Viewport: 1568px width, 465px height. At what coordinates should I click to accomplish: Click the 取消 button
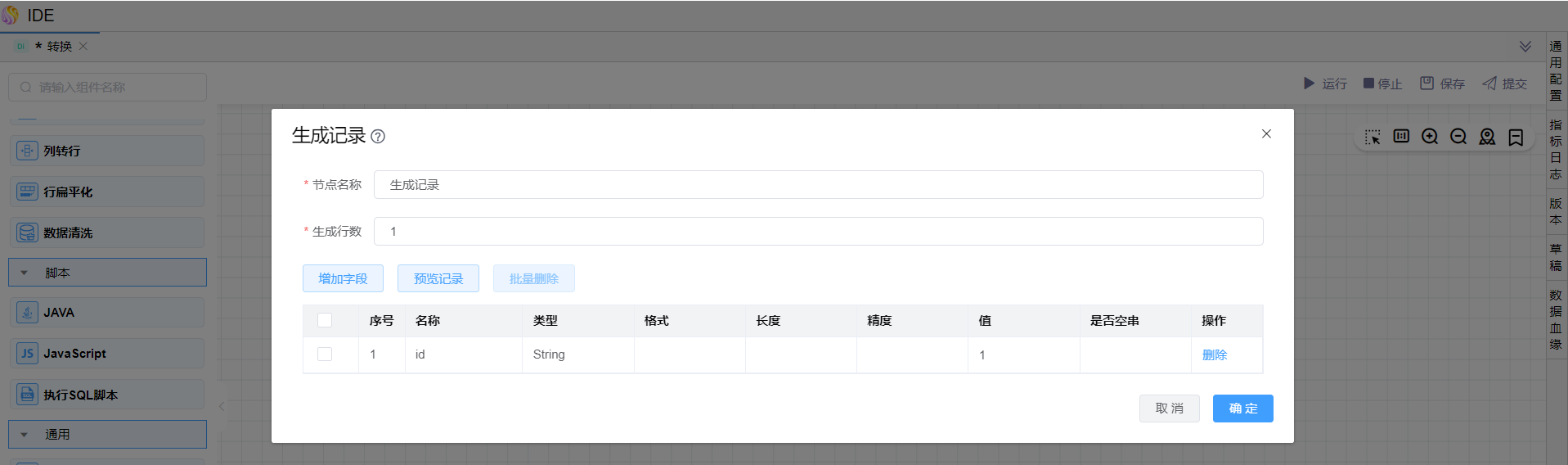[1170, 409]
